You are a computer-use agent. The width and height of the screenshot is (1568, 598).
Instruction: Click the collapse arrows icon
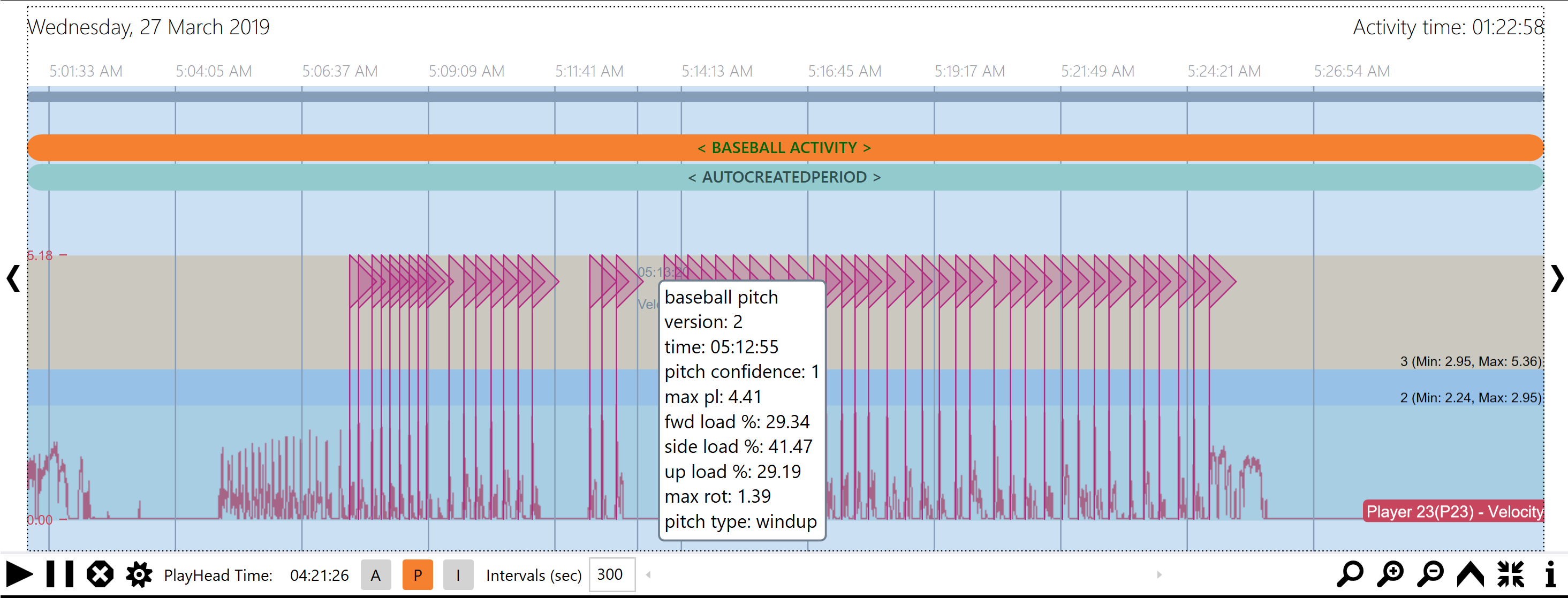click(1511, 574)
